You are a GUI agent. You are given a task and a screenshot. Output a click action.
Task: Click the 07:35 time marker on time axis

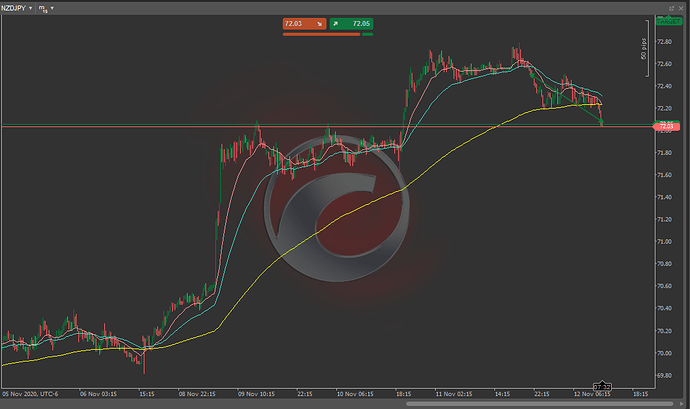tap(602, 386)
